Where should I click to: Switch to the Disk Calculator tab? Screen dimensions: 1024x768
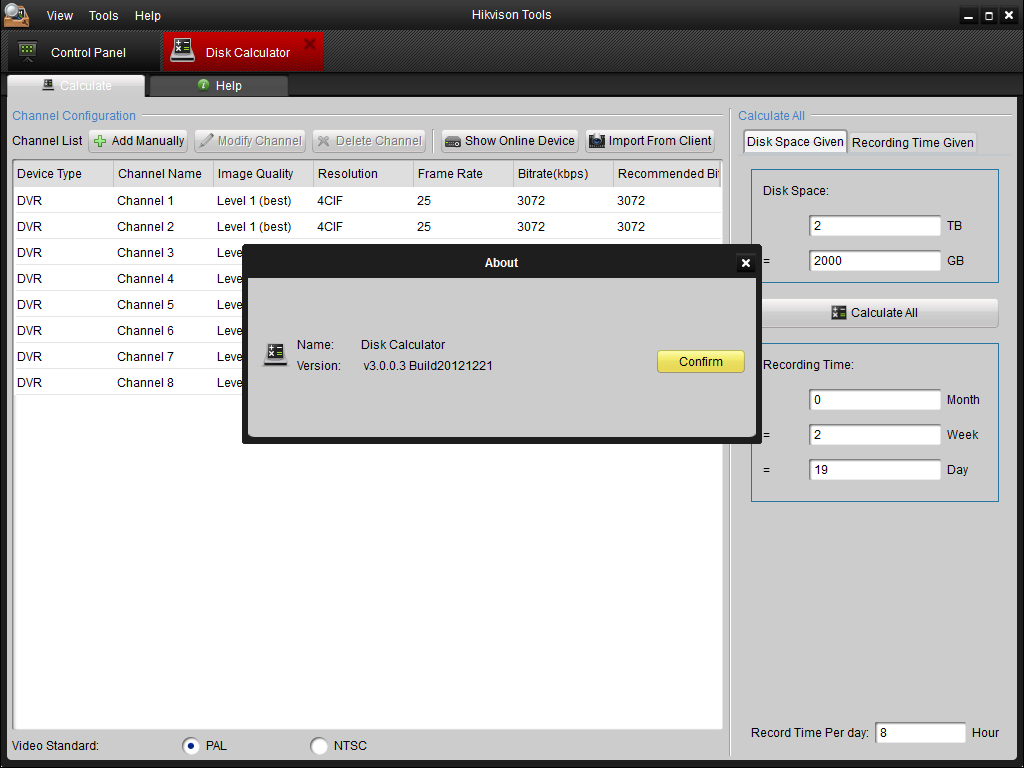pyautogui.click(x=243, y=52)
